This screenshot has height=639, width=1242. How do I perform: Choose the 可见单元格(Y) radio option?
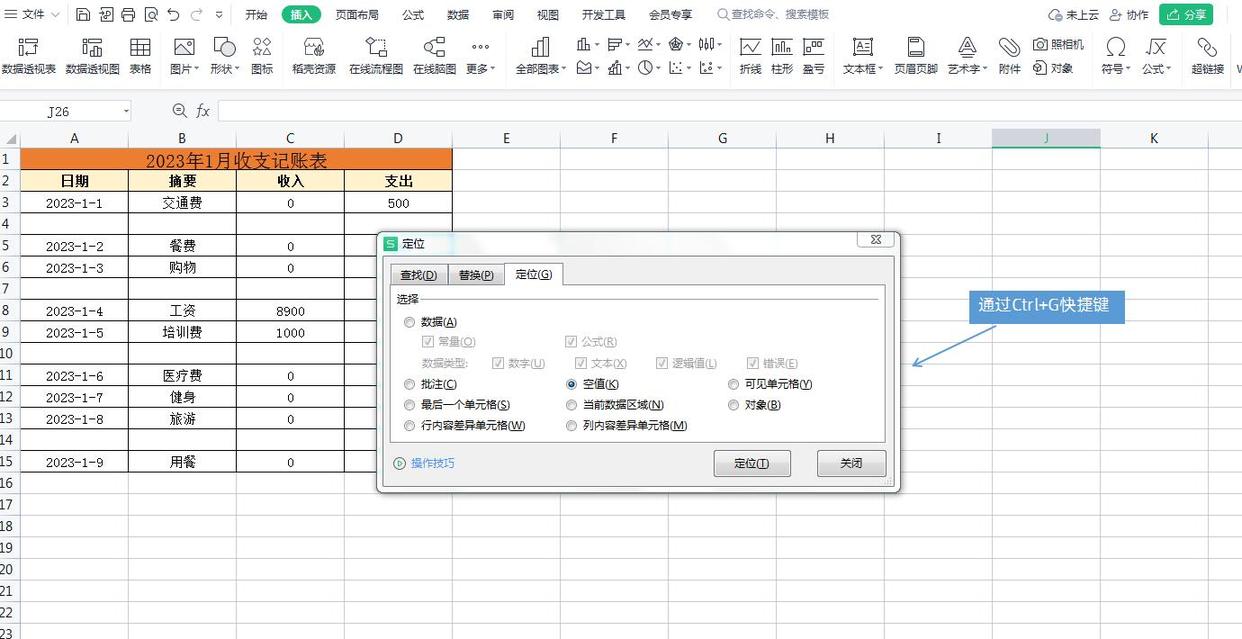point(771,384)
